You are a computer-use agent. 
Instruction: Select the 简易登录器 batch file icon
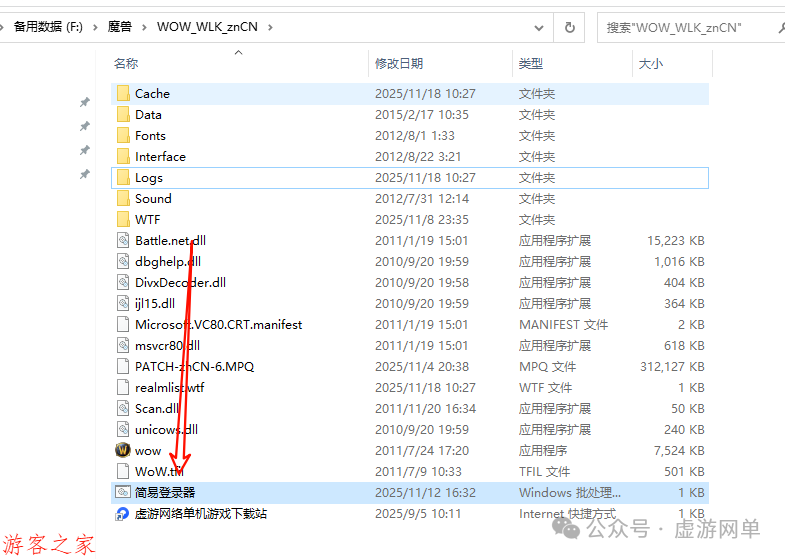(x=123, y=492)
